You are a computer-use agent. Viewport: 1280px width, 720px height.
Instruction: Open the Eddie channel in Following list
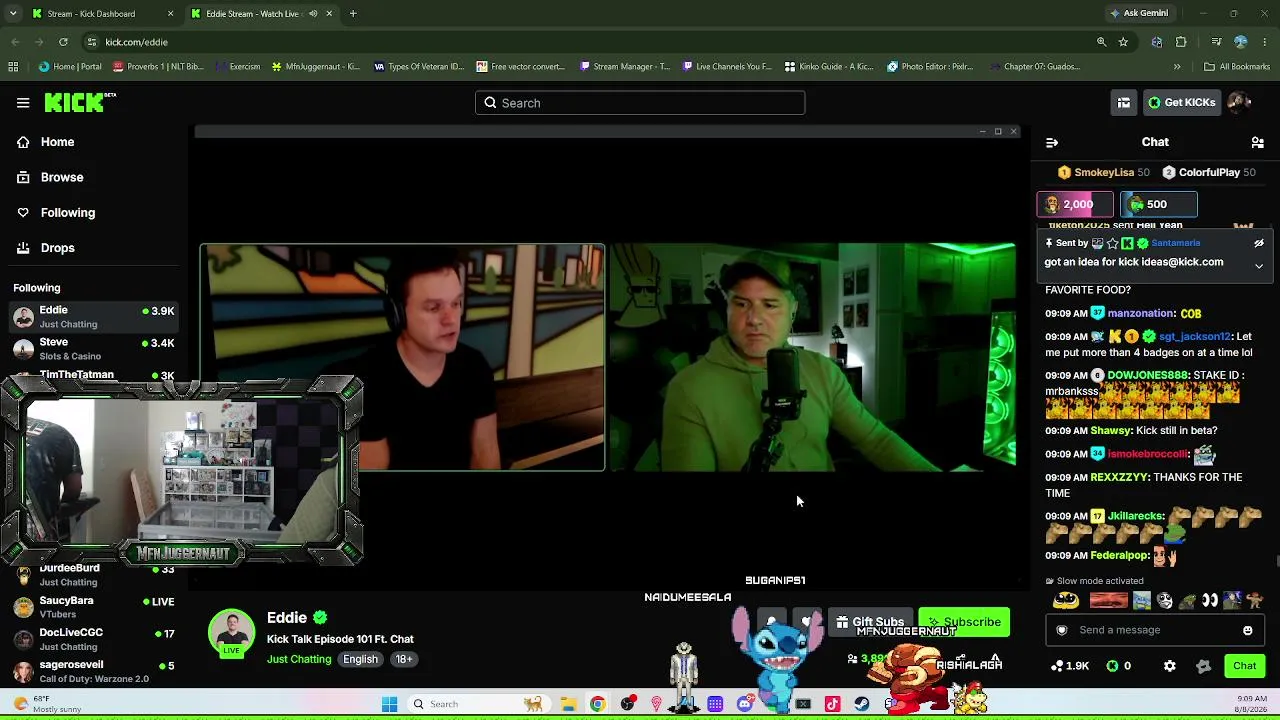[x=94, y=317]
